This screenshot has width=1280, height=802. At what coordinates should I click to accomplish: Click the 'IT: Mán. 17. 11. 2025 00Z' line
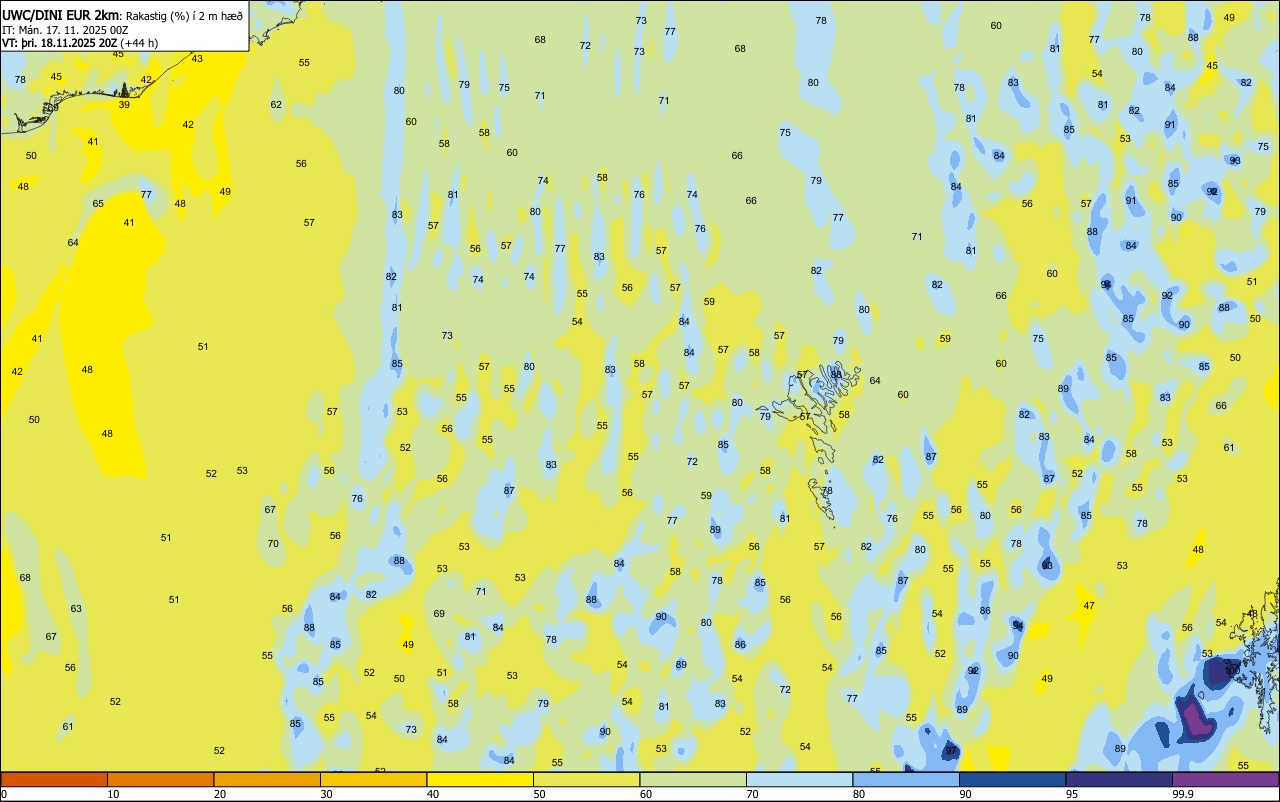66,30
